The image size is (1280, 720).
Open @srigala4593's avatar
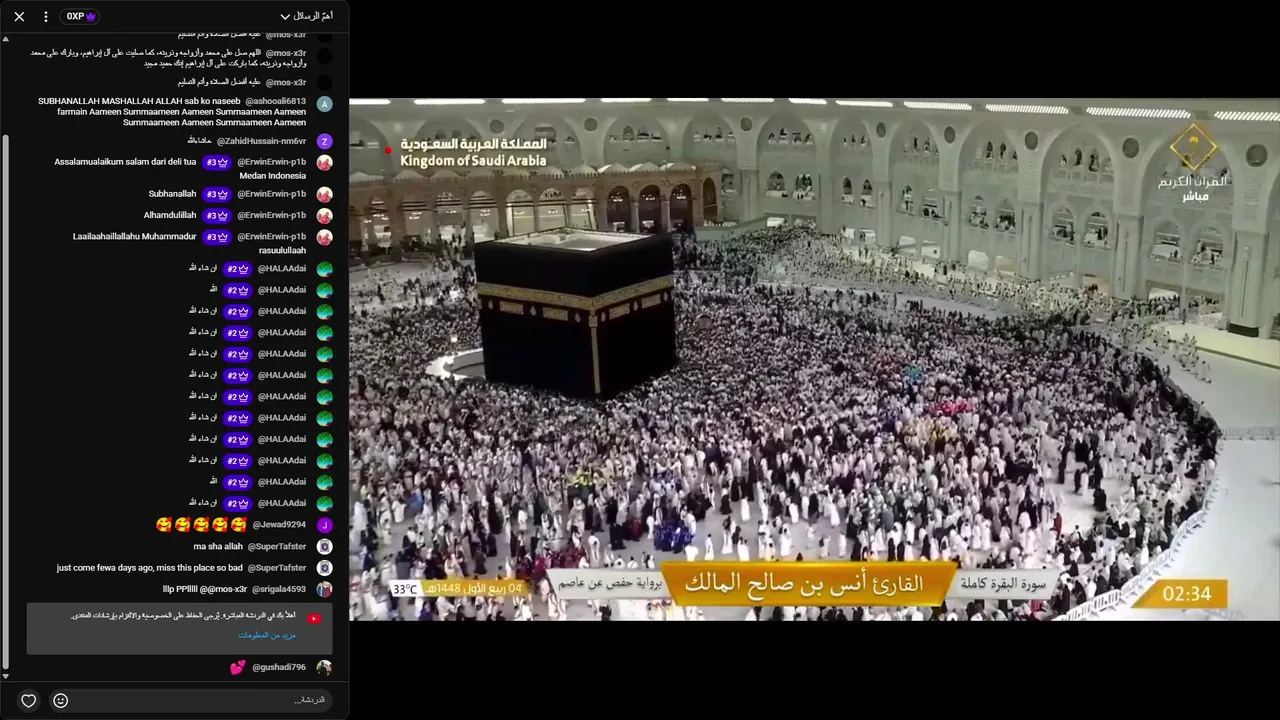(x=324, y=590)
